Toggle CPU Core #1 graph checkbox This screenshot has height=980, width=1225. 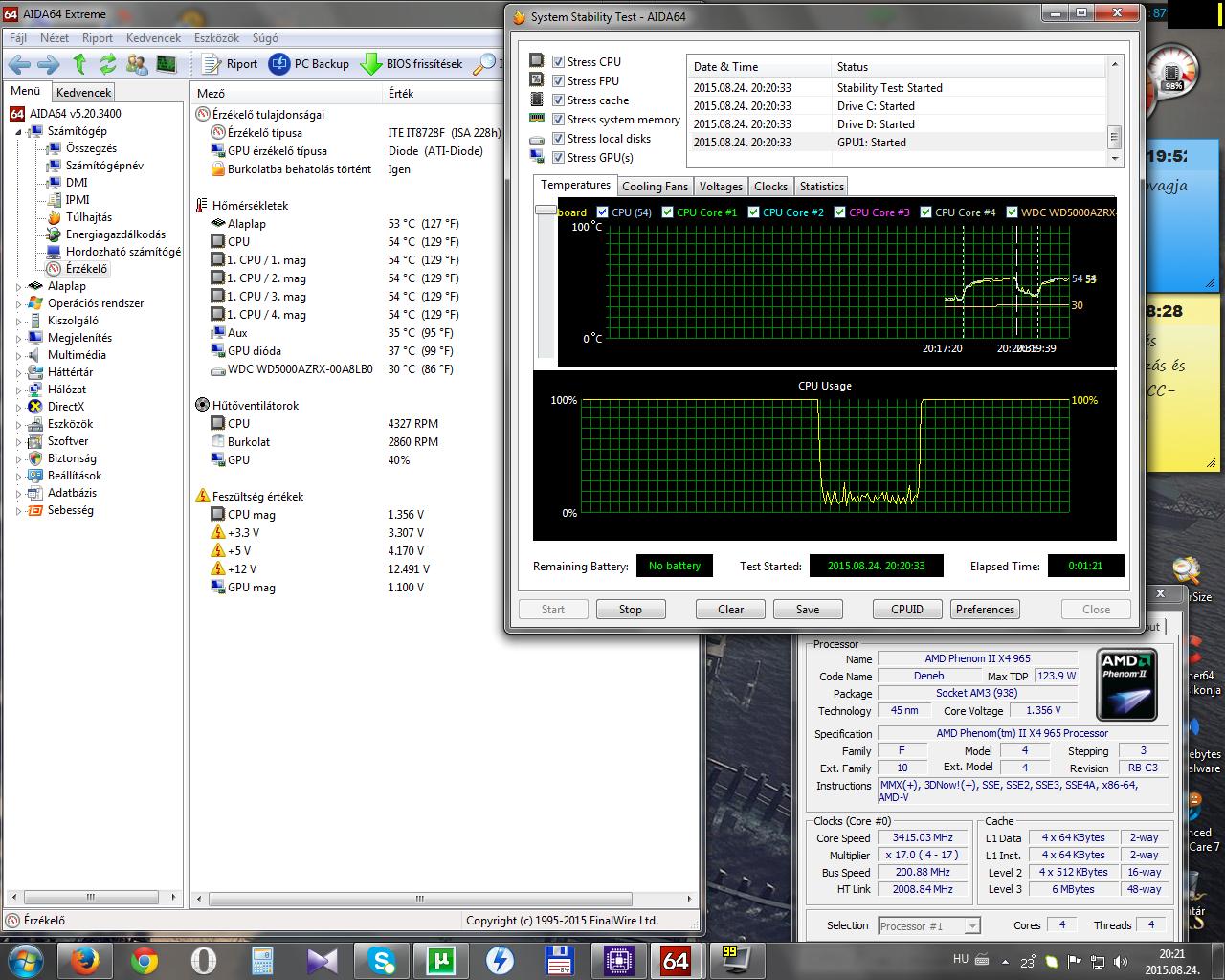(667, 212)
